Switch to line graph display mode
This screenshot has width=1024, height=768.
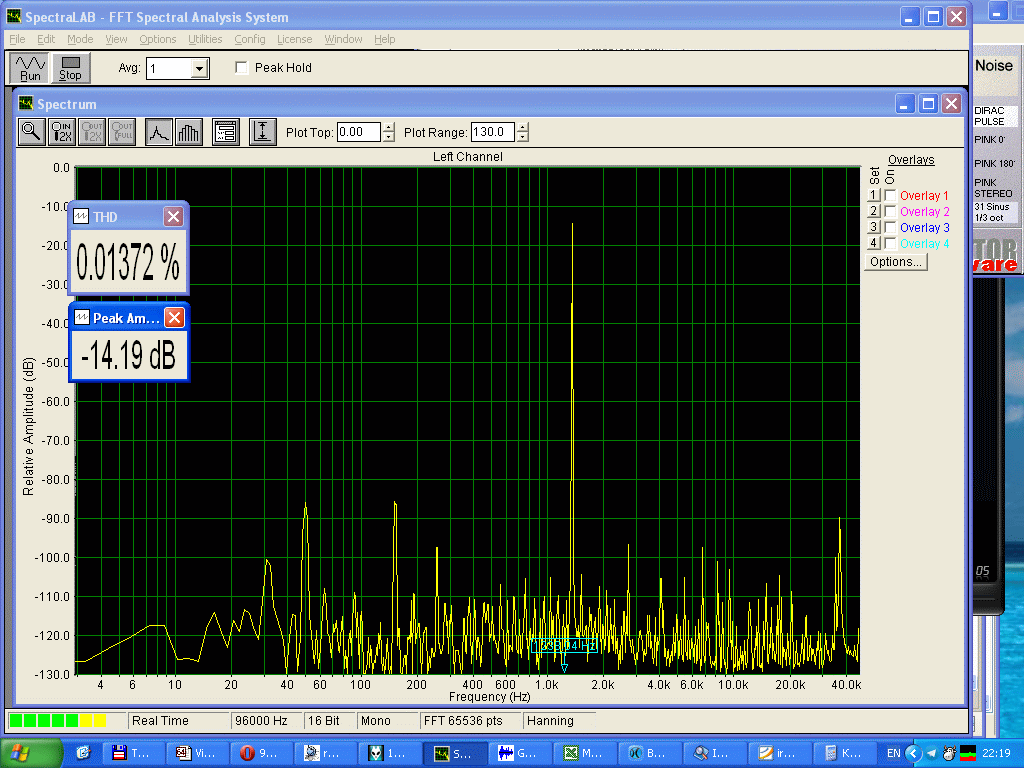click(159, 132)
